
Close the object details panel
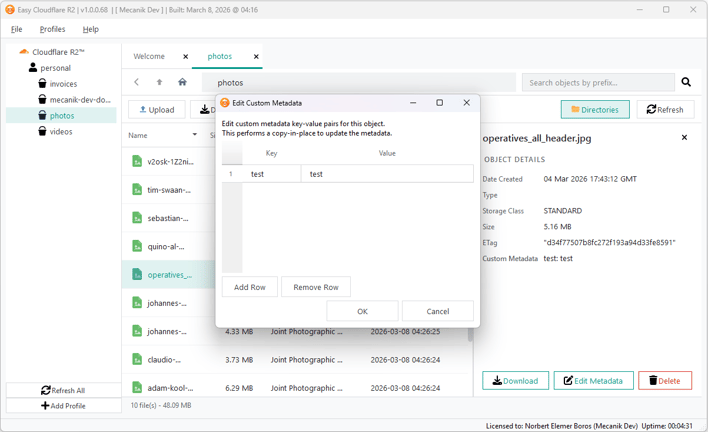(x=684, y=137)
